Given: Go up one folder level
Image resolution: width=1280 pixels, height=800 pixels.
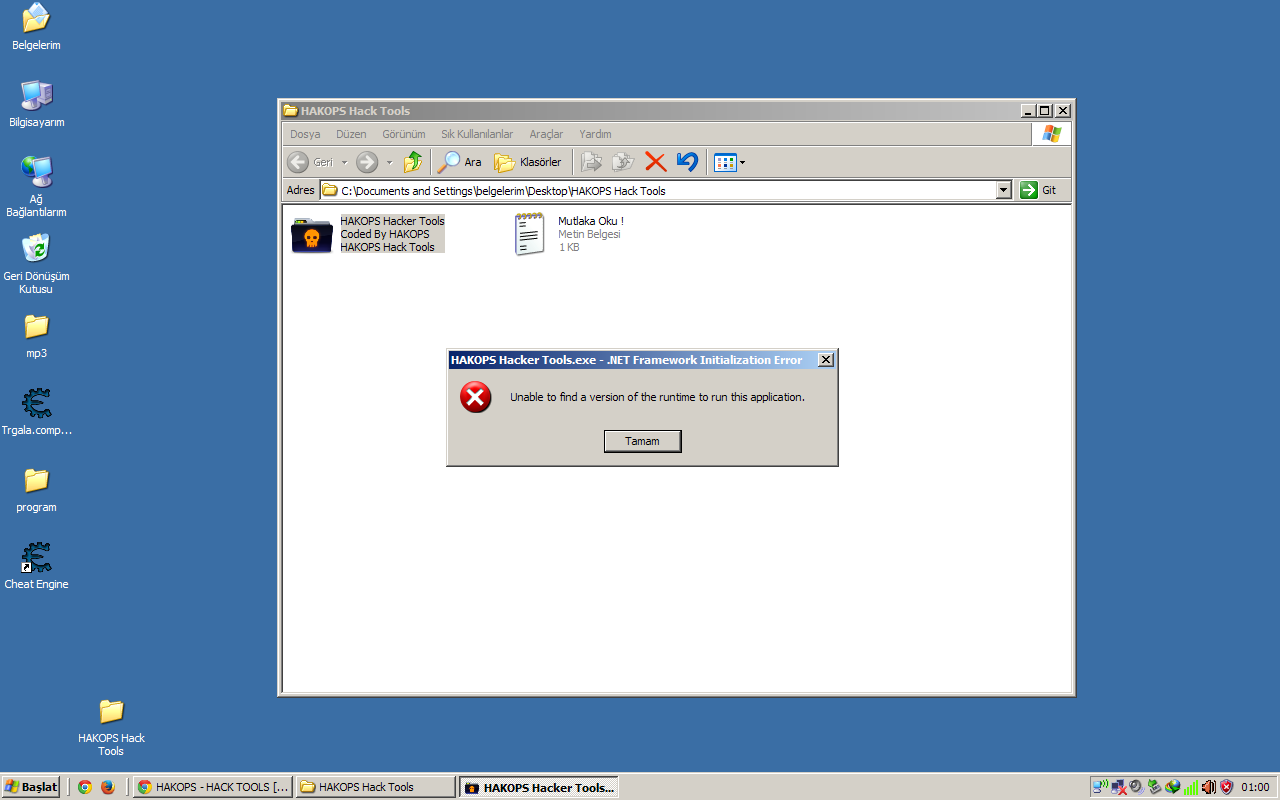Looking at the screenshot, I should 412,162.
